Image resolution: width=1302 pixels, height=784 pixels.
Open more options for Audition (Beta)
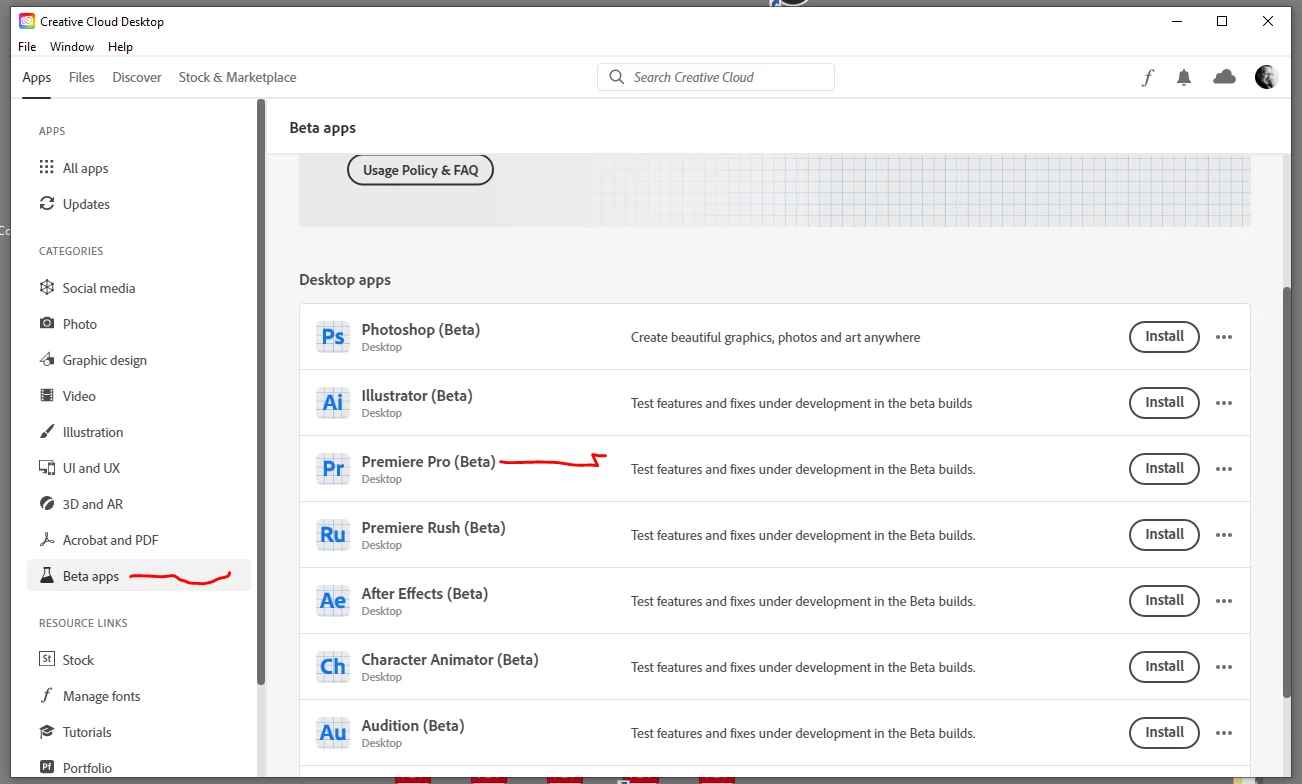1224,733
